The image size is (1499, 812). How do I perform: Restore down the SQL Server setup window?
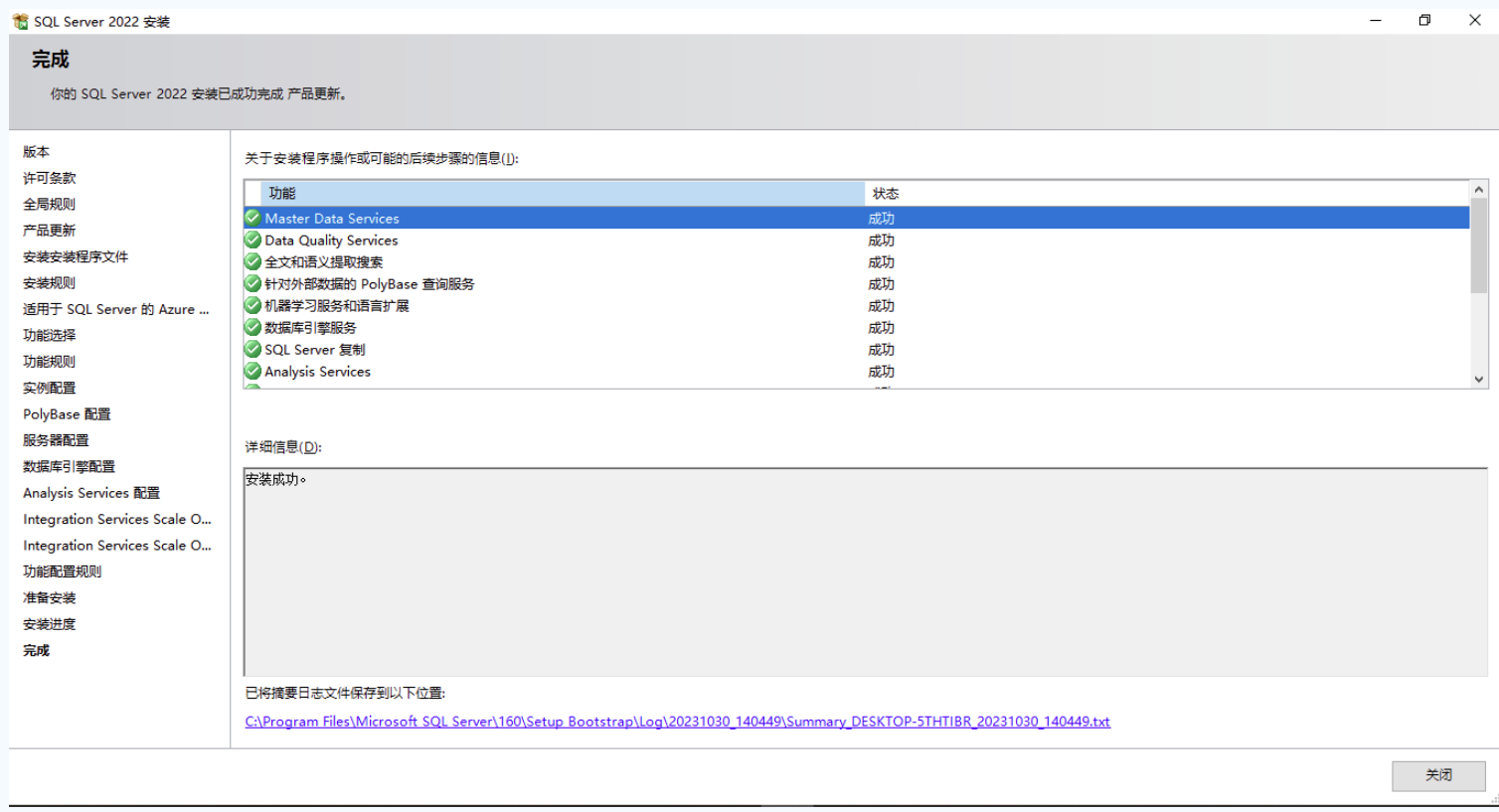click(1424, 20)
